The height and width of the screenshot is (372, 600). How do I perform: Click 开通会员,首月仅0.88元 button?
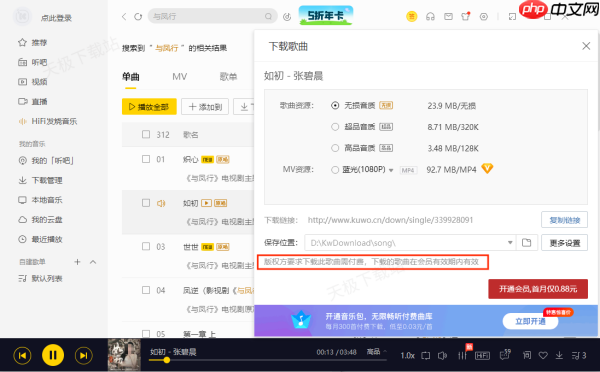(538, 289)
